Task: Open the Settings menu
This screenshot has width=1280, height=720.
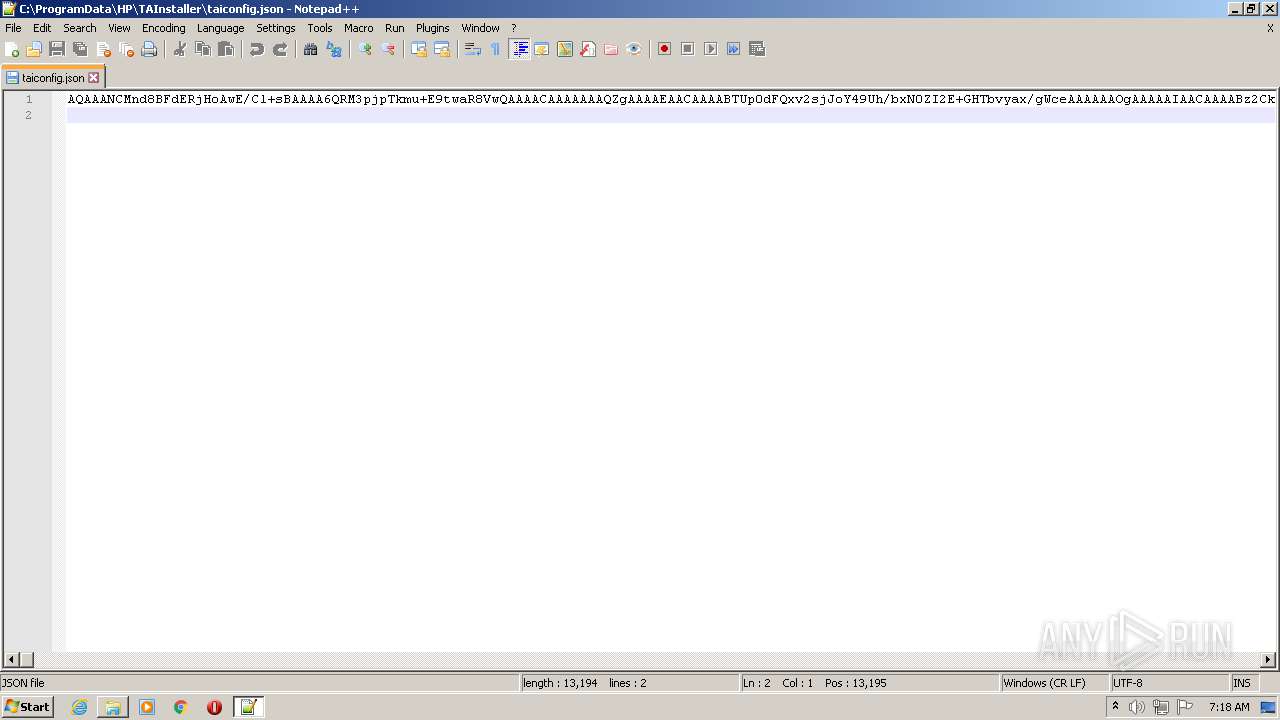Action: [276, 28]
